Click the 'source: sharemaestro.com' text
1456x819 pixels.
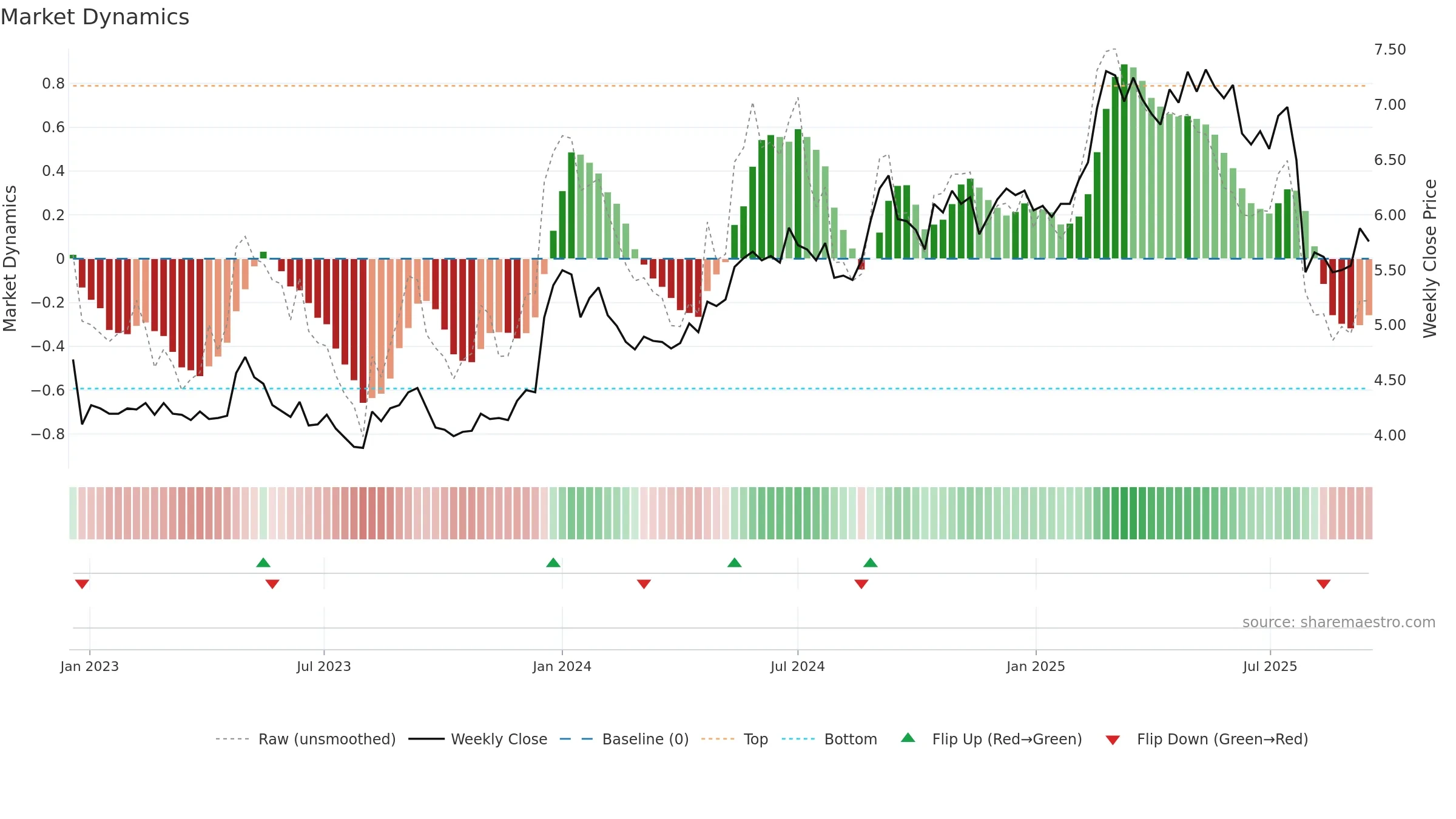point(1339,622)
